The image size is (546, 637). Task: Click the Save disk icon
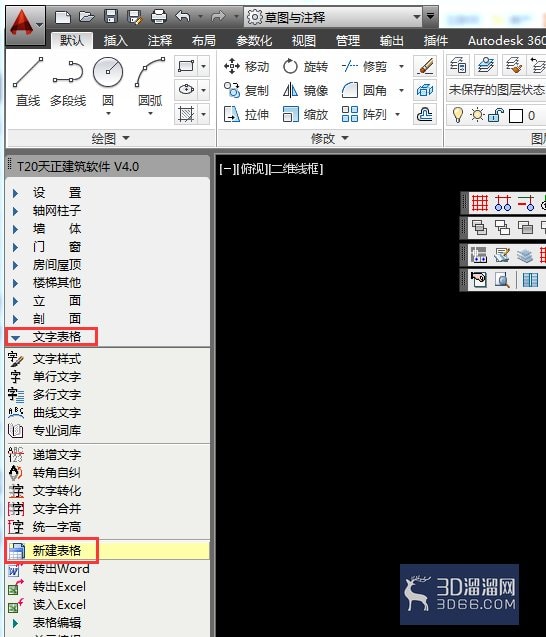pos(110,17)
